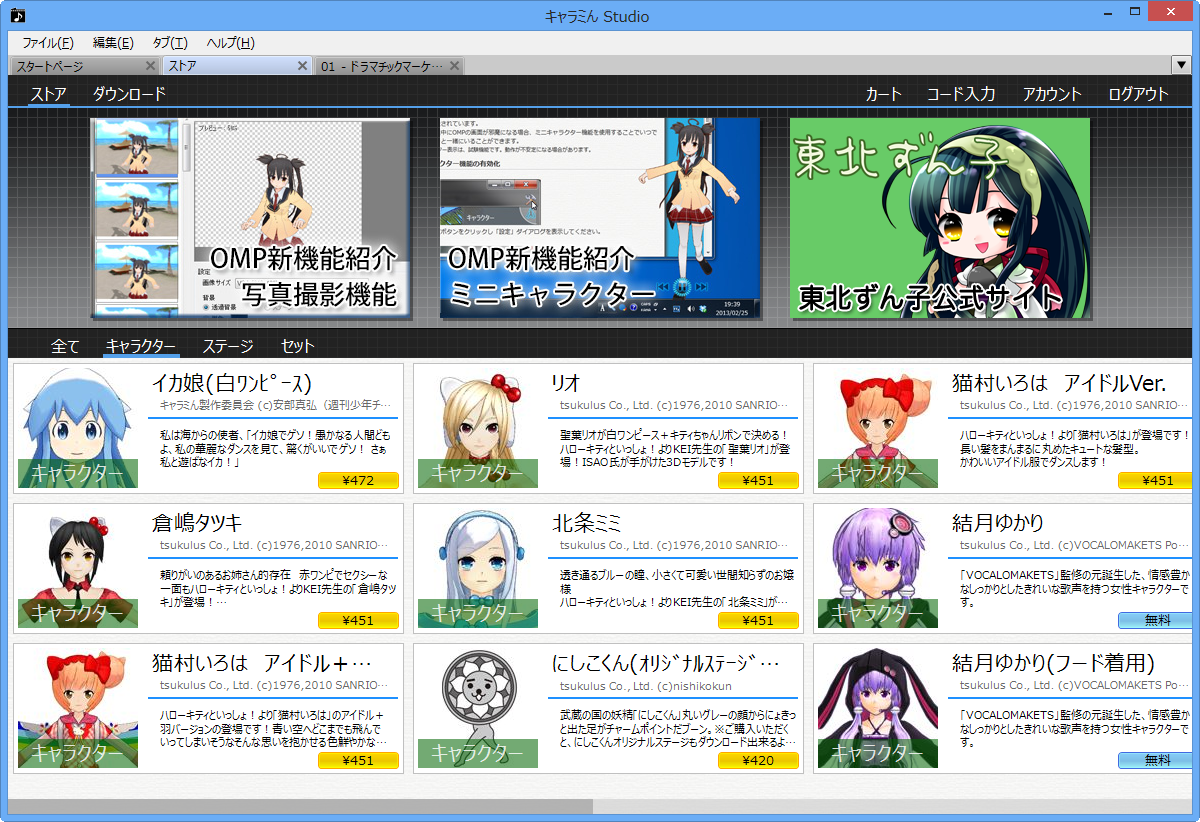Screen dimensions: 1200x822
Task: Open the 東北ずん子公式サイト banner
Action: pos(940,219)
